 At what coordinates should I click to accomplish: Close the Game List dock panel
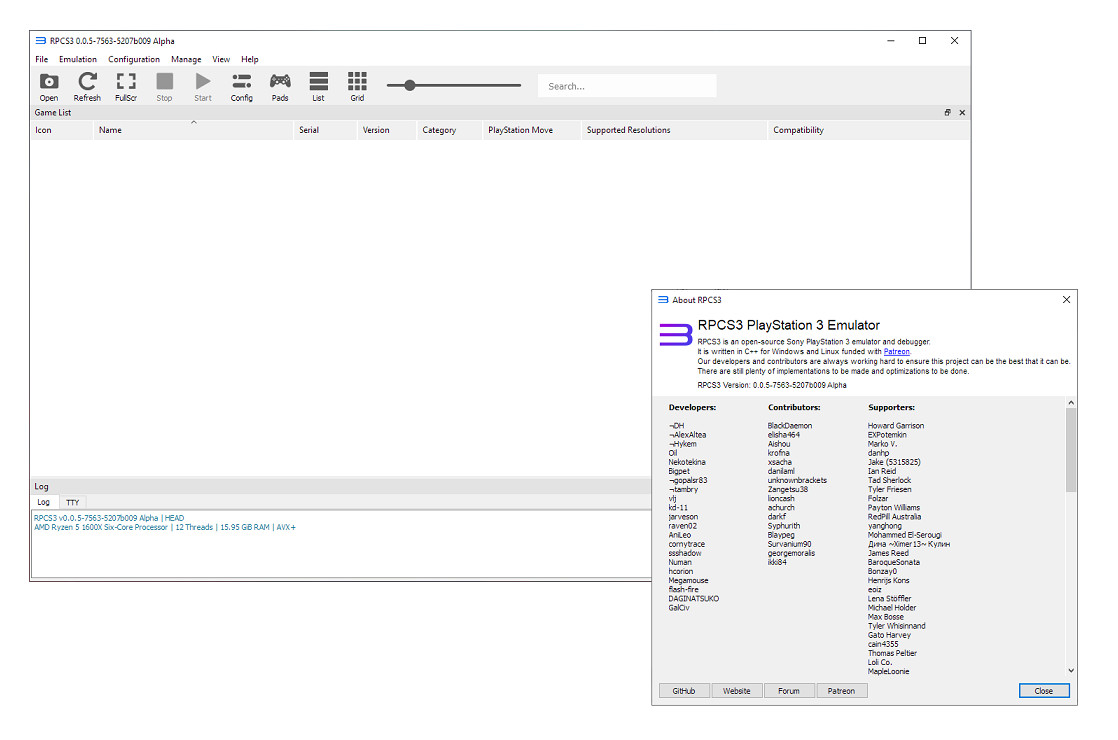pyautogui.click(x=962, y=113)
